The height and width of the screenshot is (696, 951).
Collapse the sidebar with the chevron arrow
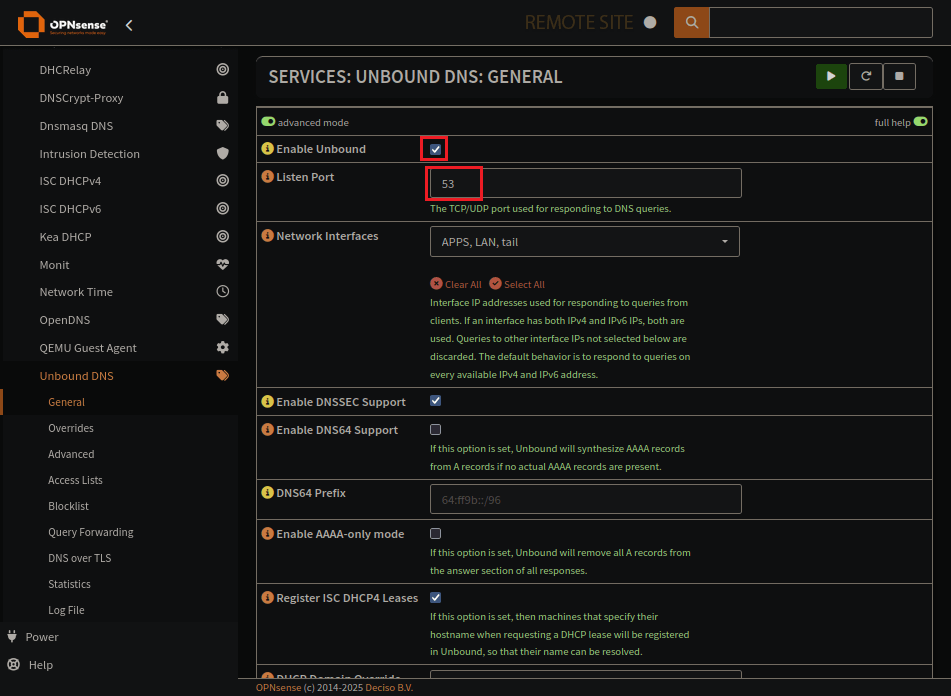pyautogui.click(x=129, y=25)
